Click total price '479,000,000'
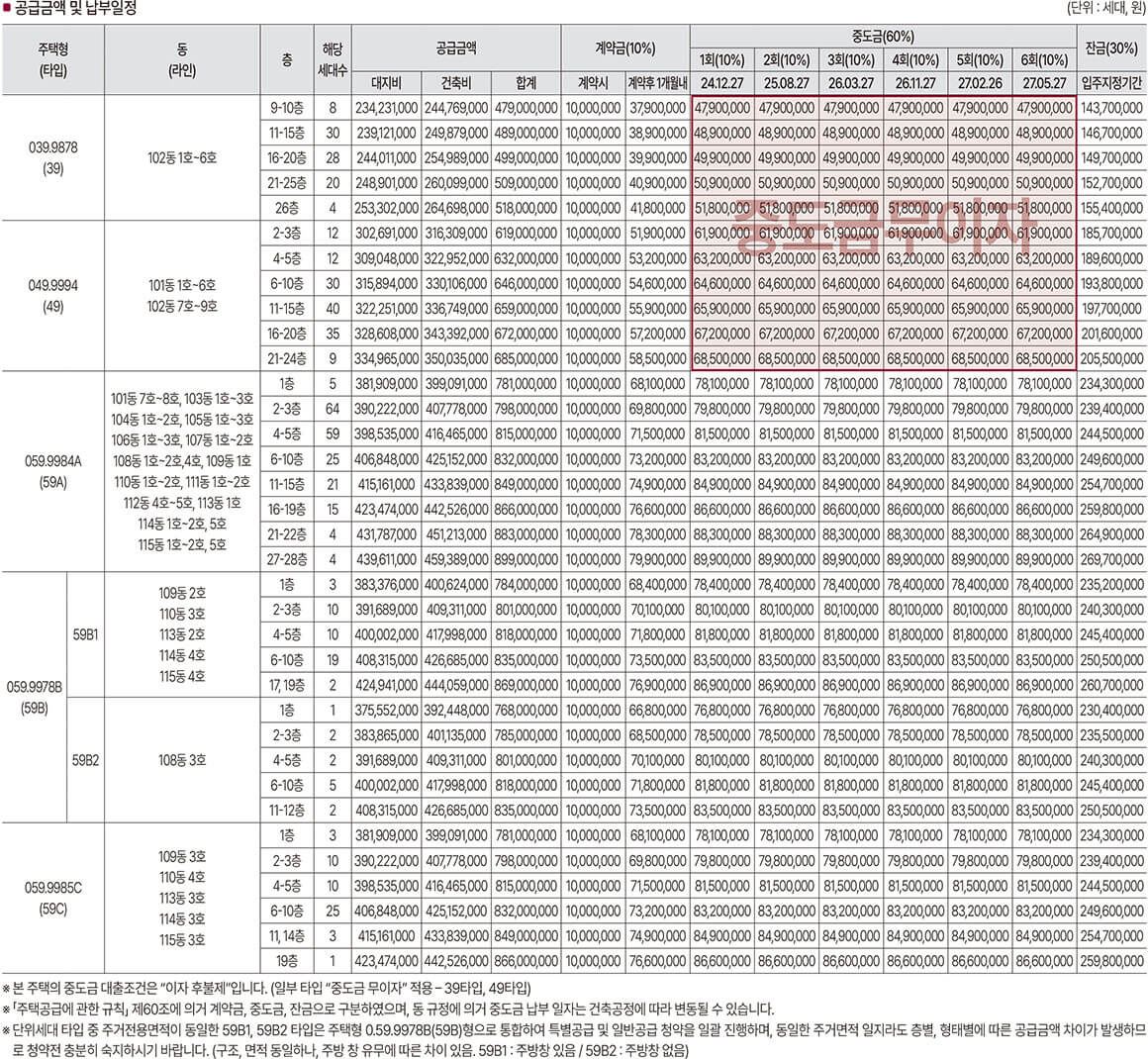 pyautogui.click(x=526, y=108)
